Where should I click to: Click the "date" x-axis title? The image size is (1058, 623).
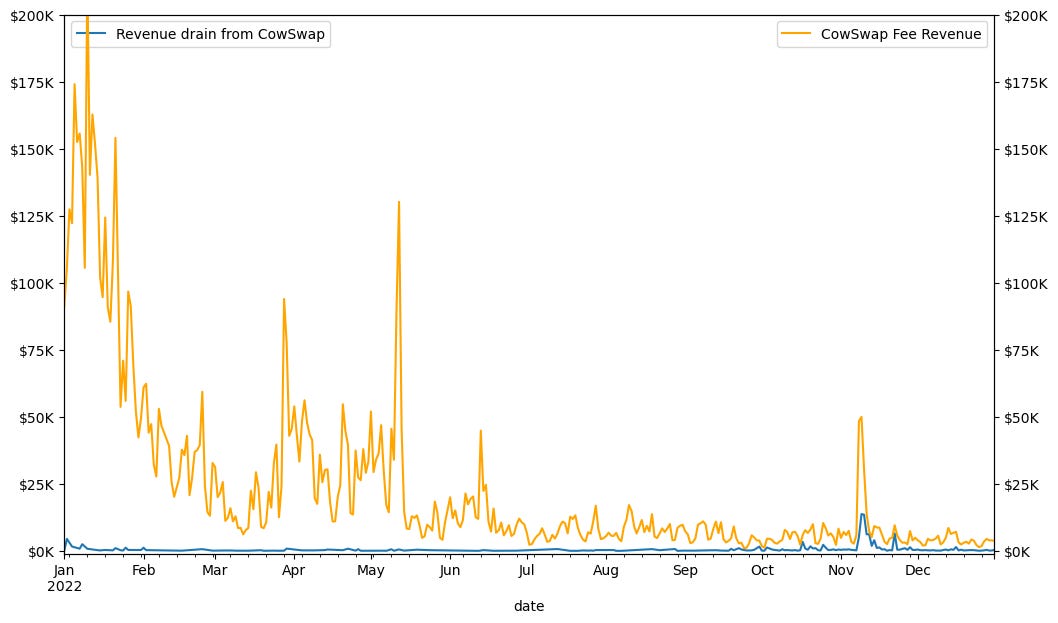pos(528,606)
